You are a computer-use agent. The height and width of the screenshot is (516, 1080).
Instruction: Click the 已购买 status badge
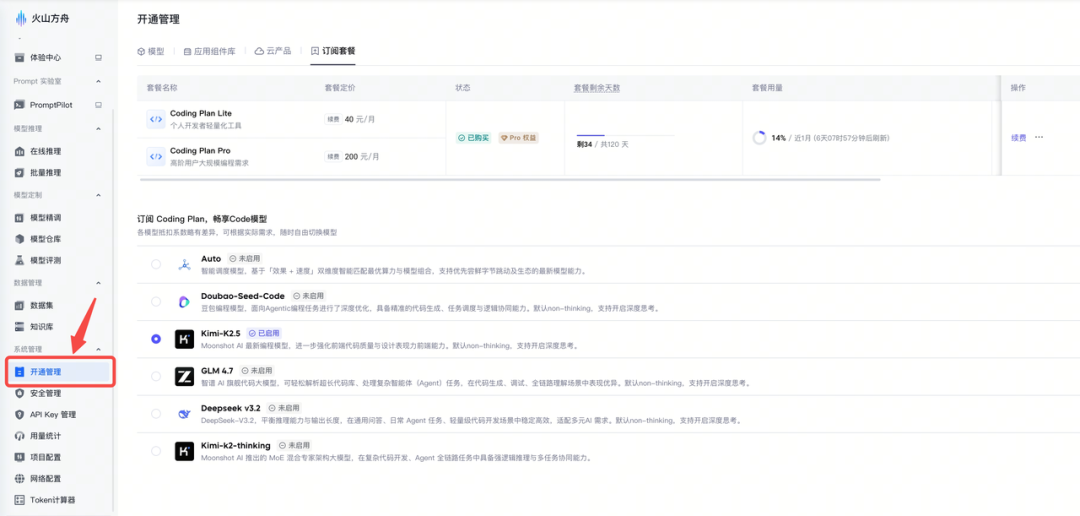473,138
